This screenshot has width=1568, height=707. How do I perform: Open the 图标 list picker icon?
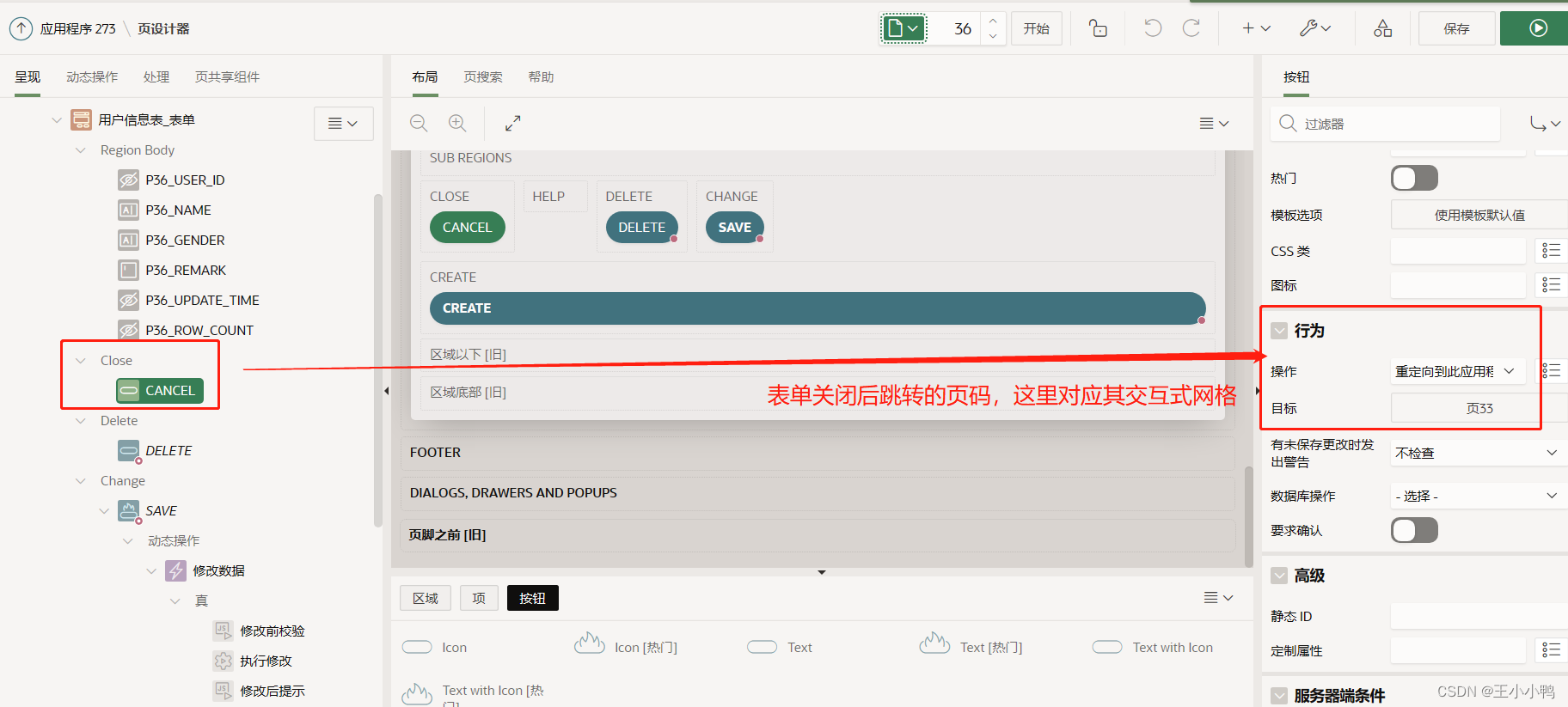point(1551,285)
